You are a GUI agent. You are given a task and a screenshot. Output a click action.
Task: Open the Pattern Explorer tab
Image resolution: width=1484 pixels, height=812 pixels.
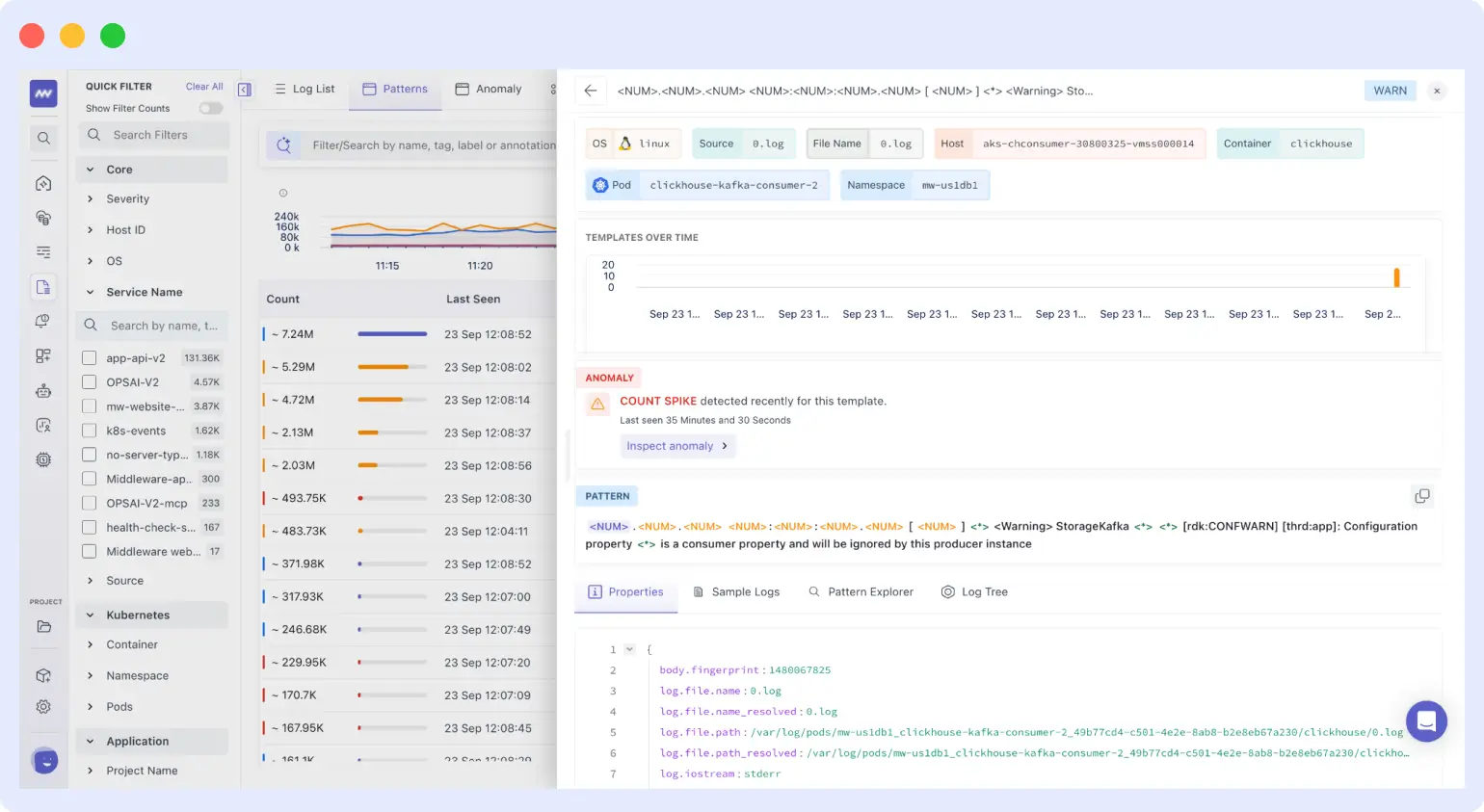[861, 591]
